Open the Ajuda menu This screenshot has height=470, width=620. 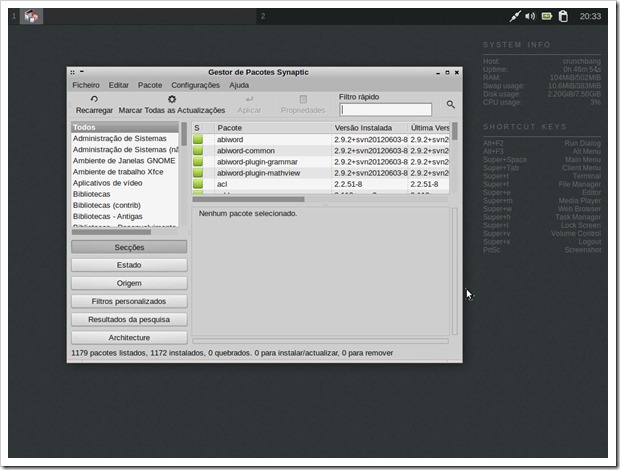coord(239,85)
